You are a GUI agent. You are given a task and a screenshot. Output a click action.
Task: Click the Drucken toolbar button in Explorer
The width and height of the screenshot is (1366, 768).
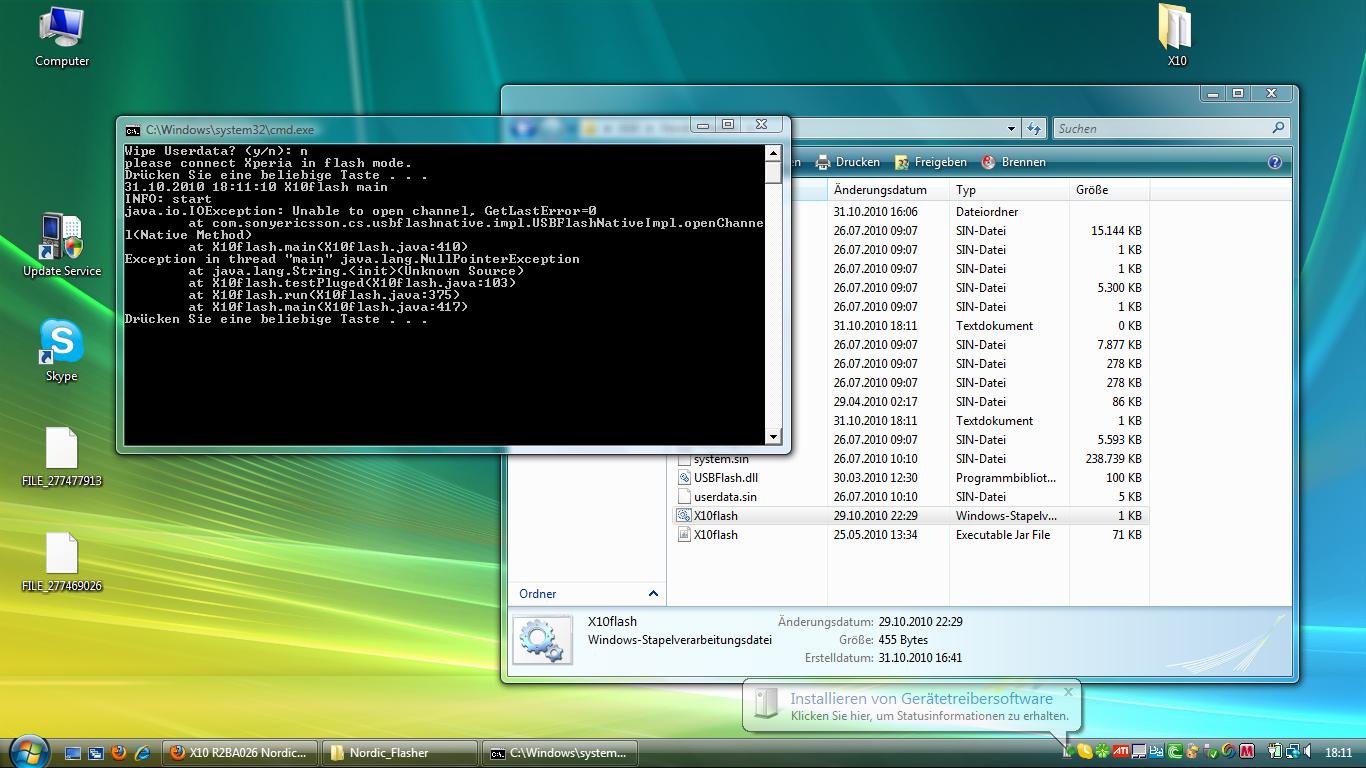point(848,162)
